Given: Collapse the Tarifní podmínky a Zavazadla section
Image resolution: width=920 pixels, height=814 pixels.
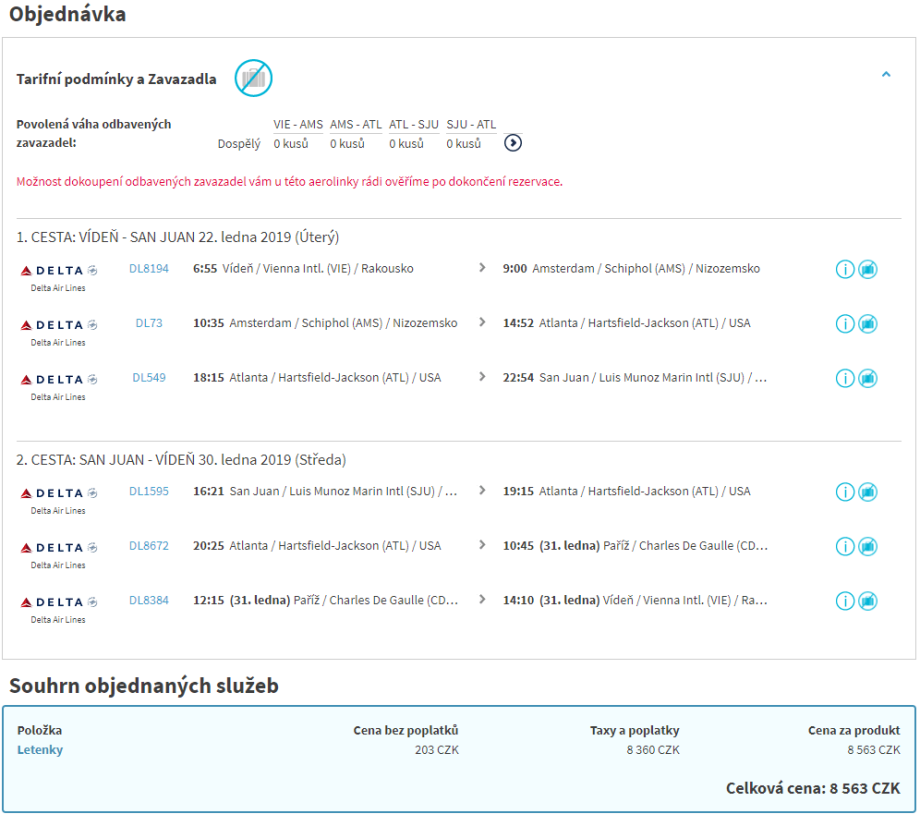Looking at the screenshot, I should point(886,74).
